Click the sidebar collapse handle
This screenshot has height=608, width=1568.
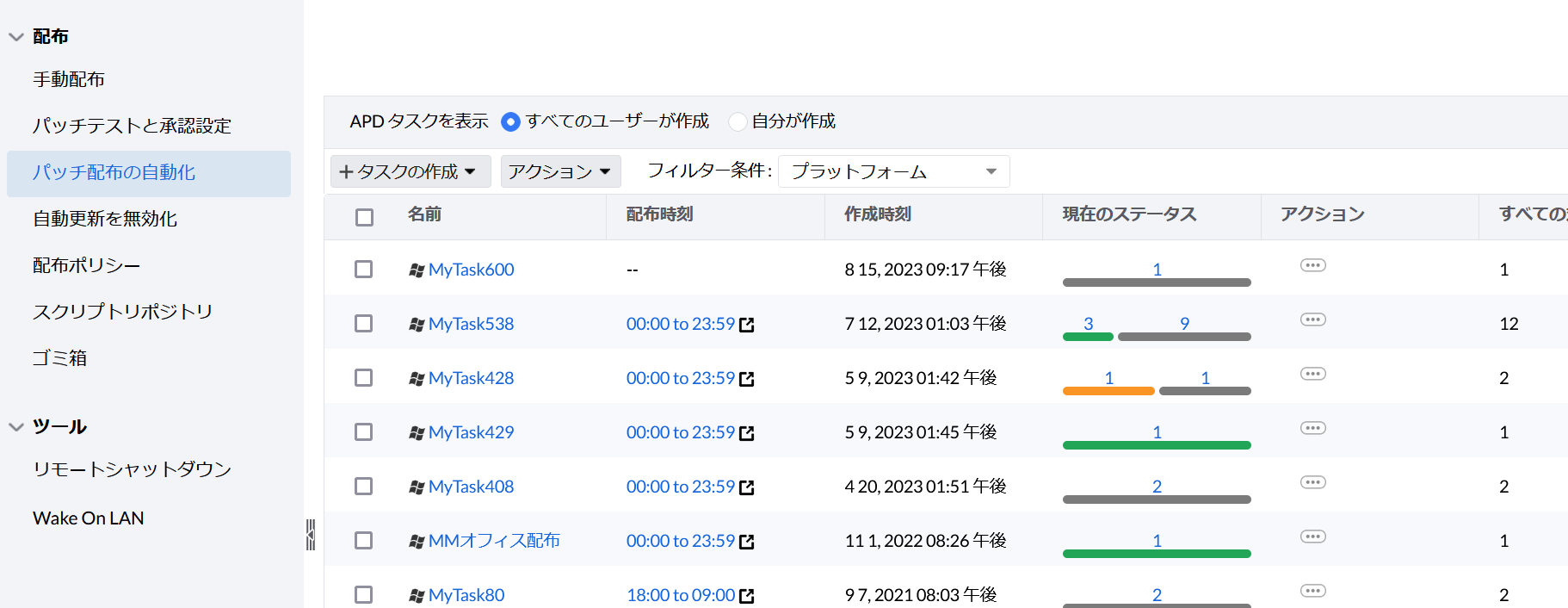point(311,535)
